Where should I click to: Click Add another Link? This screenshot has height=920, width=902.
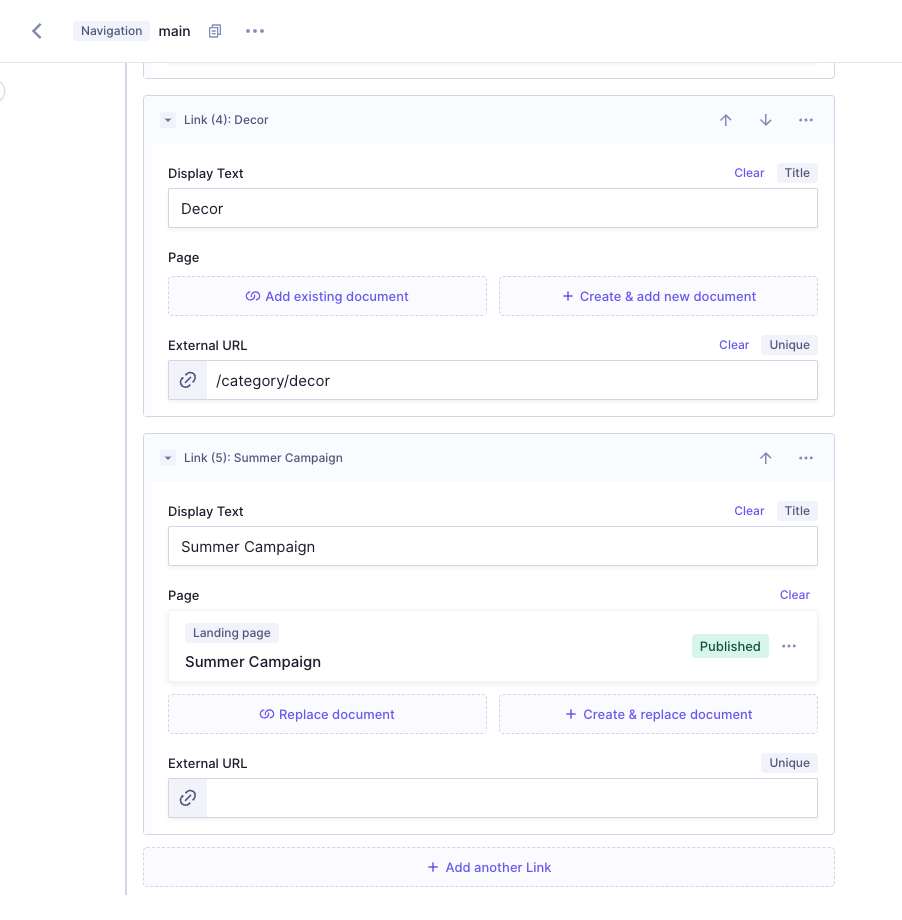click(x=489, y=867)
